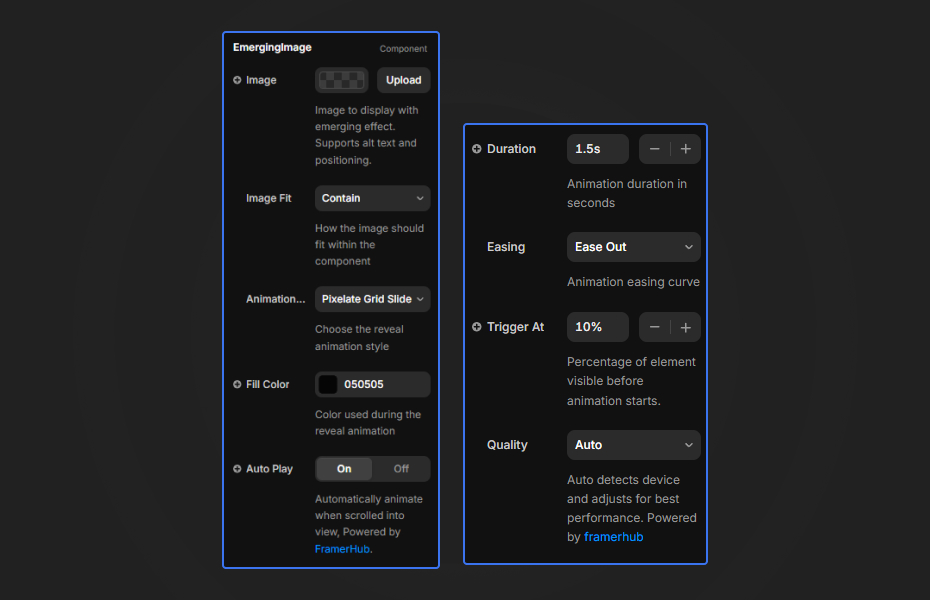The width and height of the screenshot is (930, 600).
Task: Increase Trigger At using the plus stepper
Action: coord(685,327)
